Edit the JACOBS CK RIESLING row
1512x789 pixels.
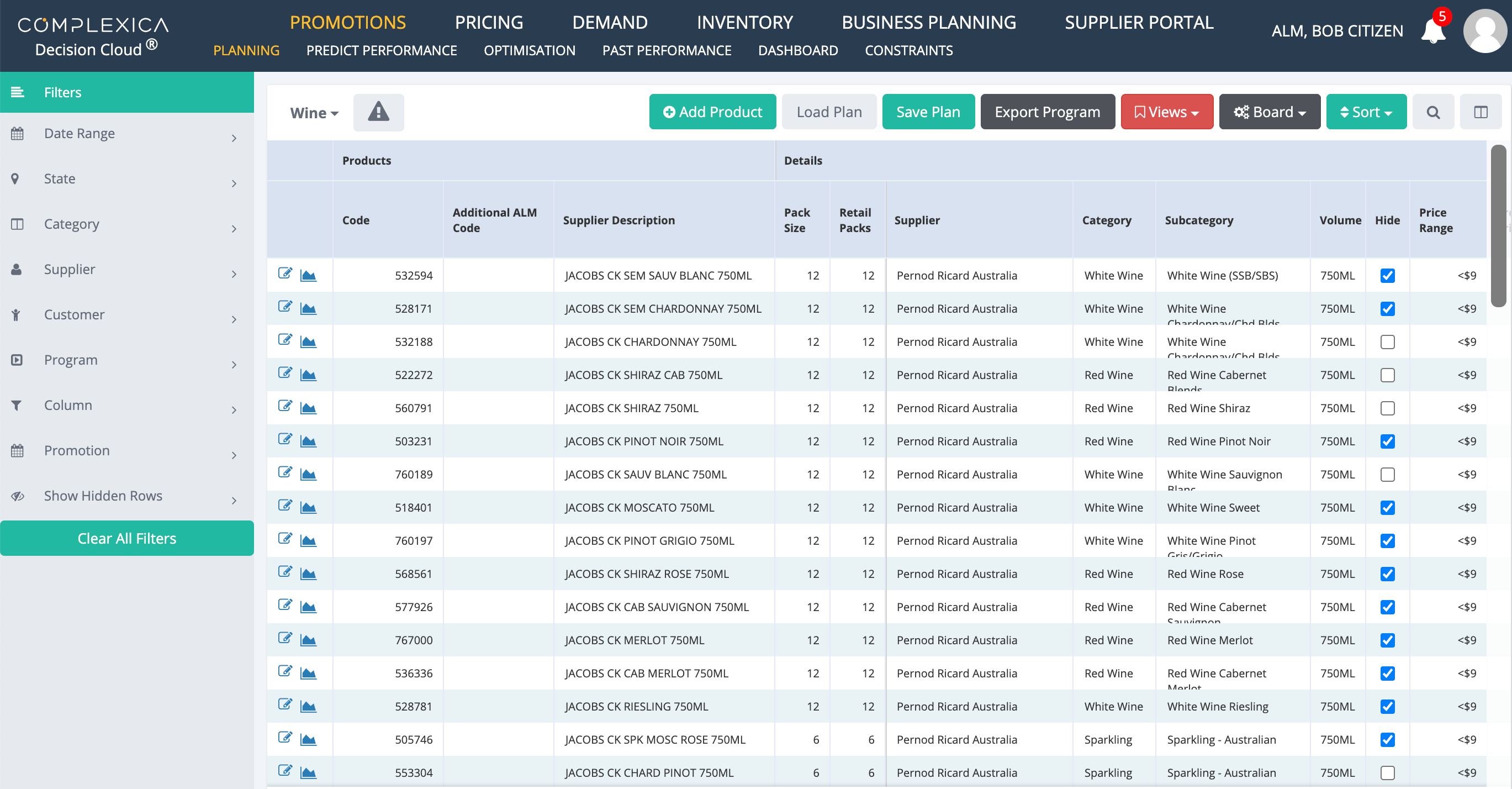click(x=286, y=704)
